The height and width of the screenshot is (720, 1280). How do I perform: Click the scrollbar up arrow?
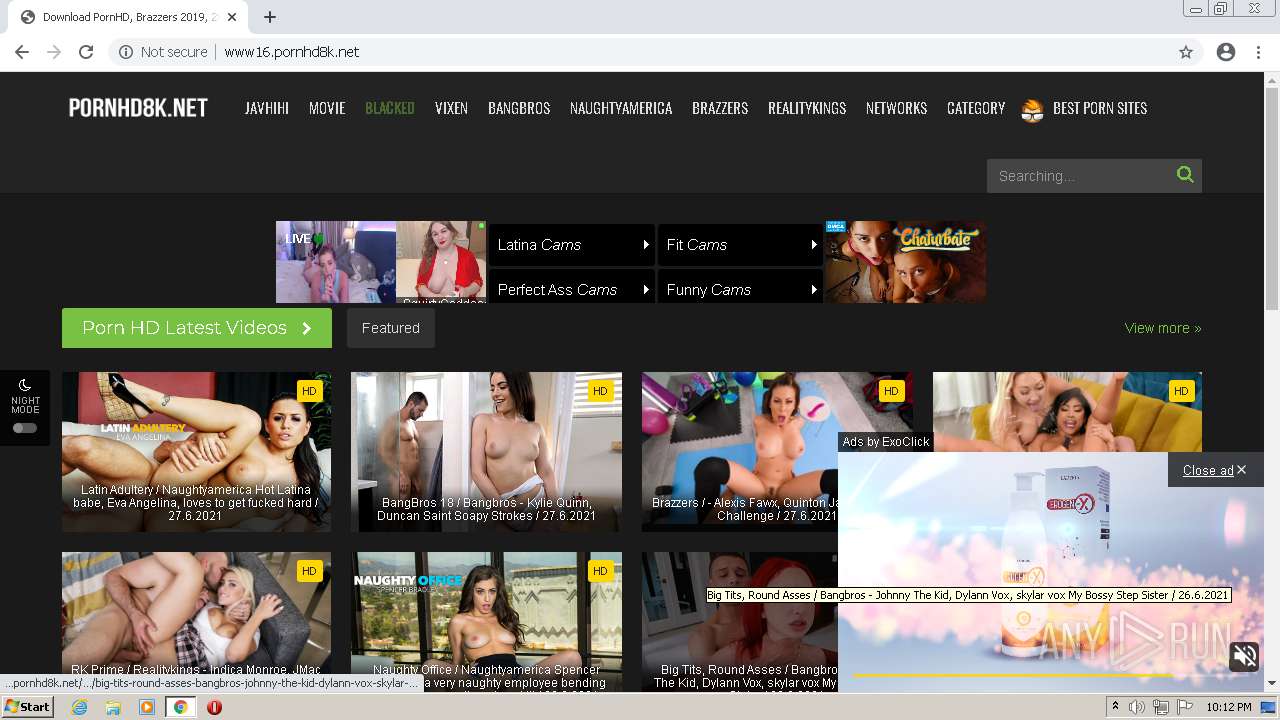1272,79
